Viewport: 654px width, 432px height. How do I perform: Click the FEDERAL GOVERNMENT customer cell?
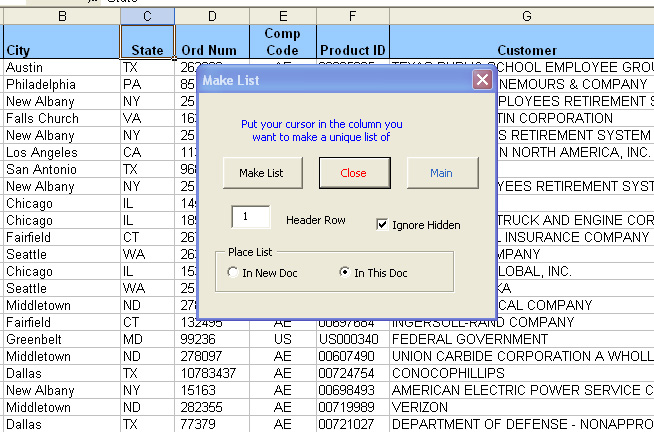point(522,339)
